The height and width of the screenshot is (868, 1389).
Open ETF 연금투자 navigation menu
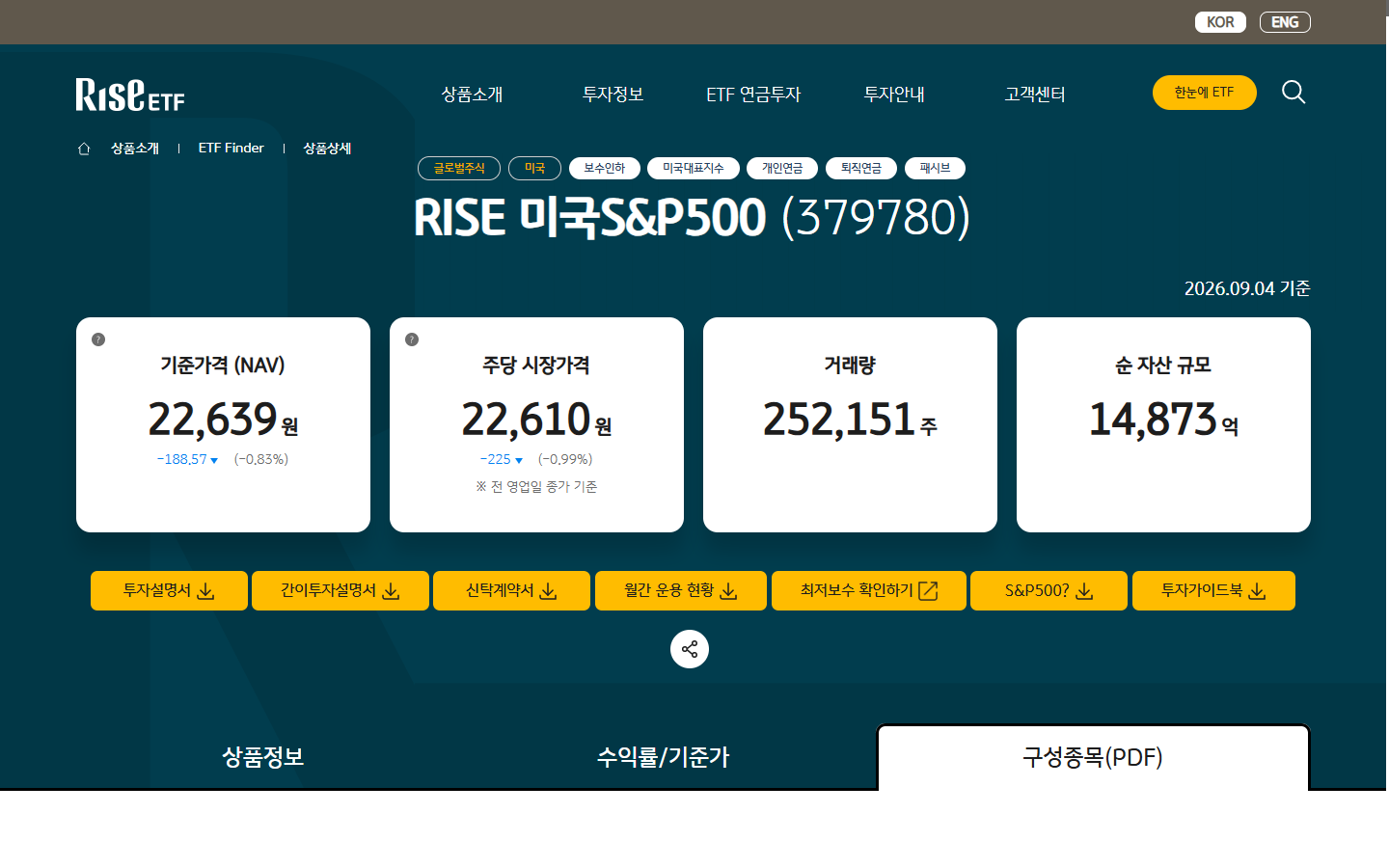pyautogui.click(x=753, y=95)
